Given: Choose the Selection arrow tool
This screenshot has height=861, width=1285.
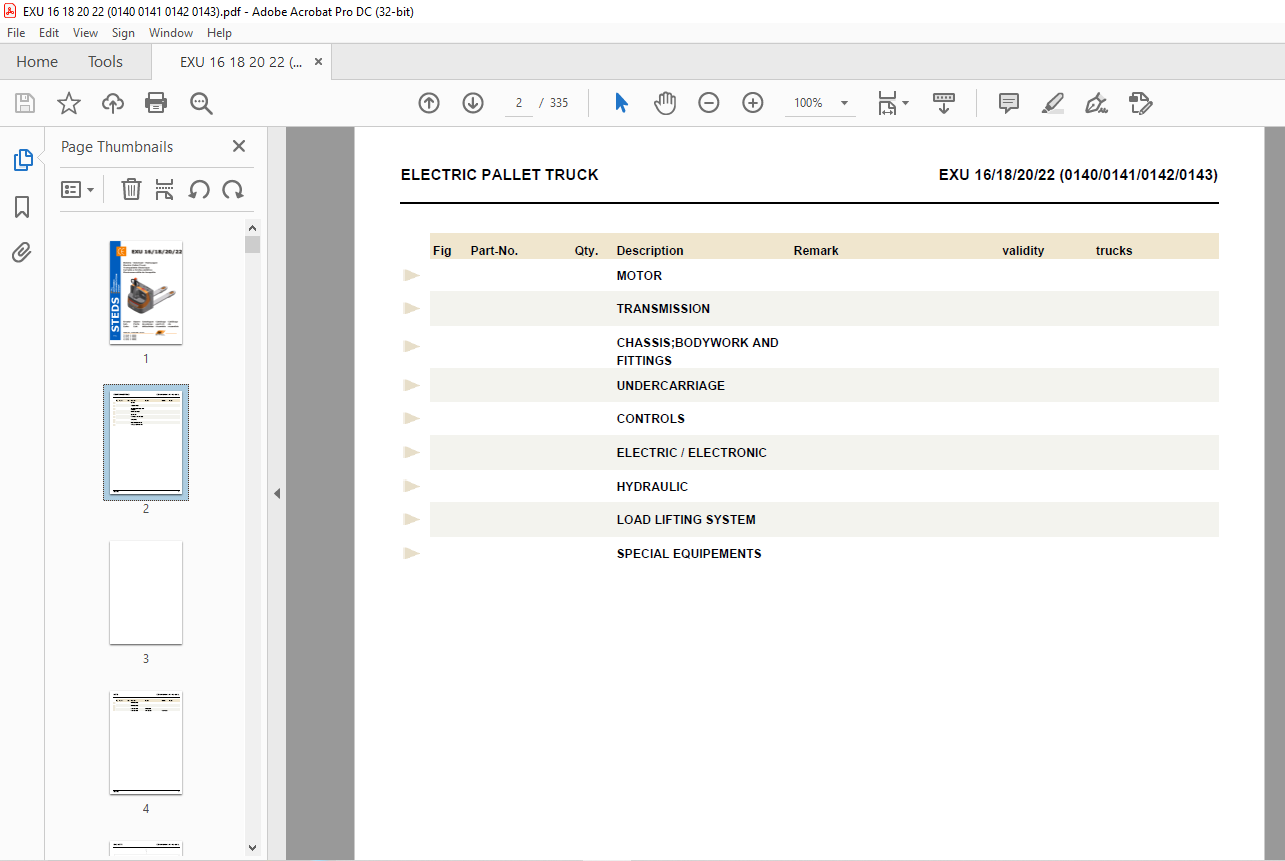Looking at the screenshot, I should (621, 103).
